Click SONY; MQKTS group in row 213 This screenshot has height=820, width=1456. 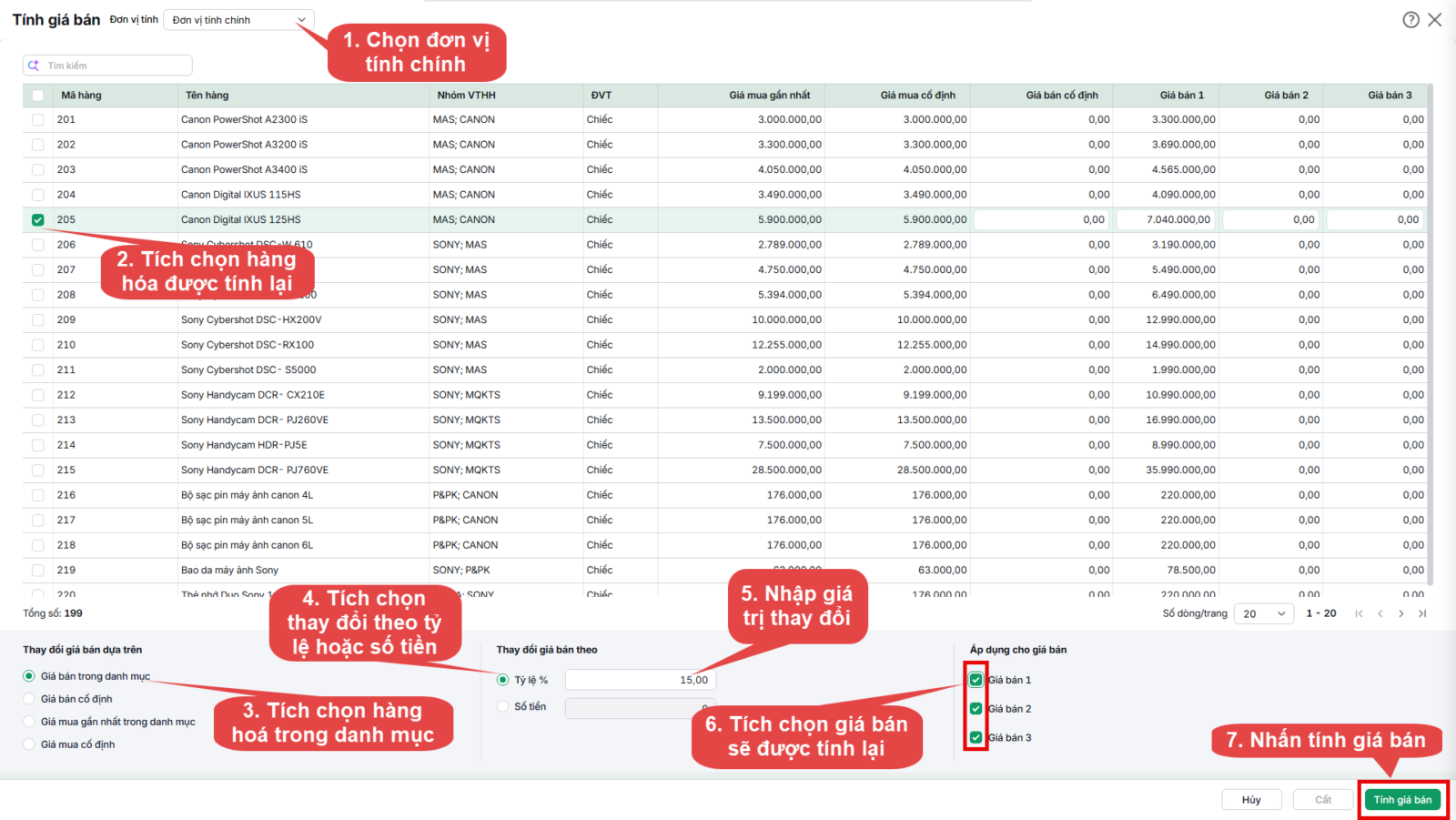tap(466, 420)
